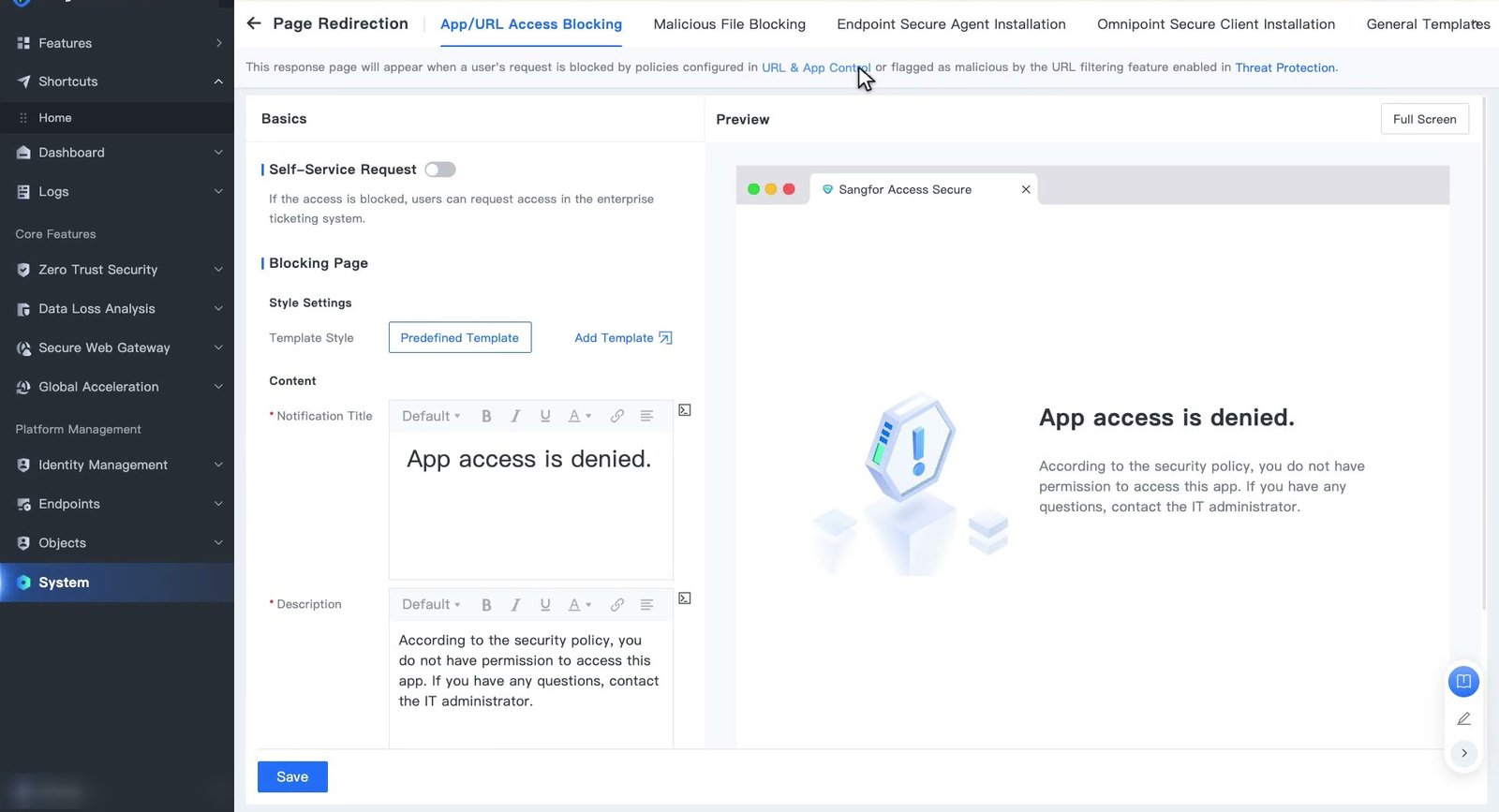Open the blue help book floating icon
Image resolution: width=1499 pixels, height=812 pixels.
pos(1463,681)
